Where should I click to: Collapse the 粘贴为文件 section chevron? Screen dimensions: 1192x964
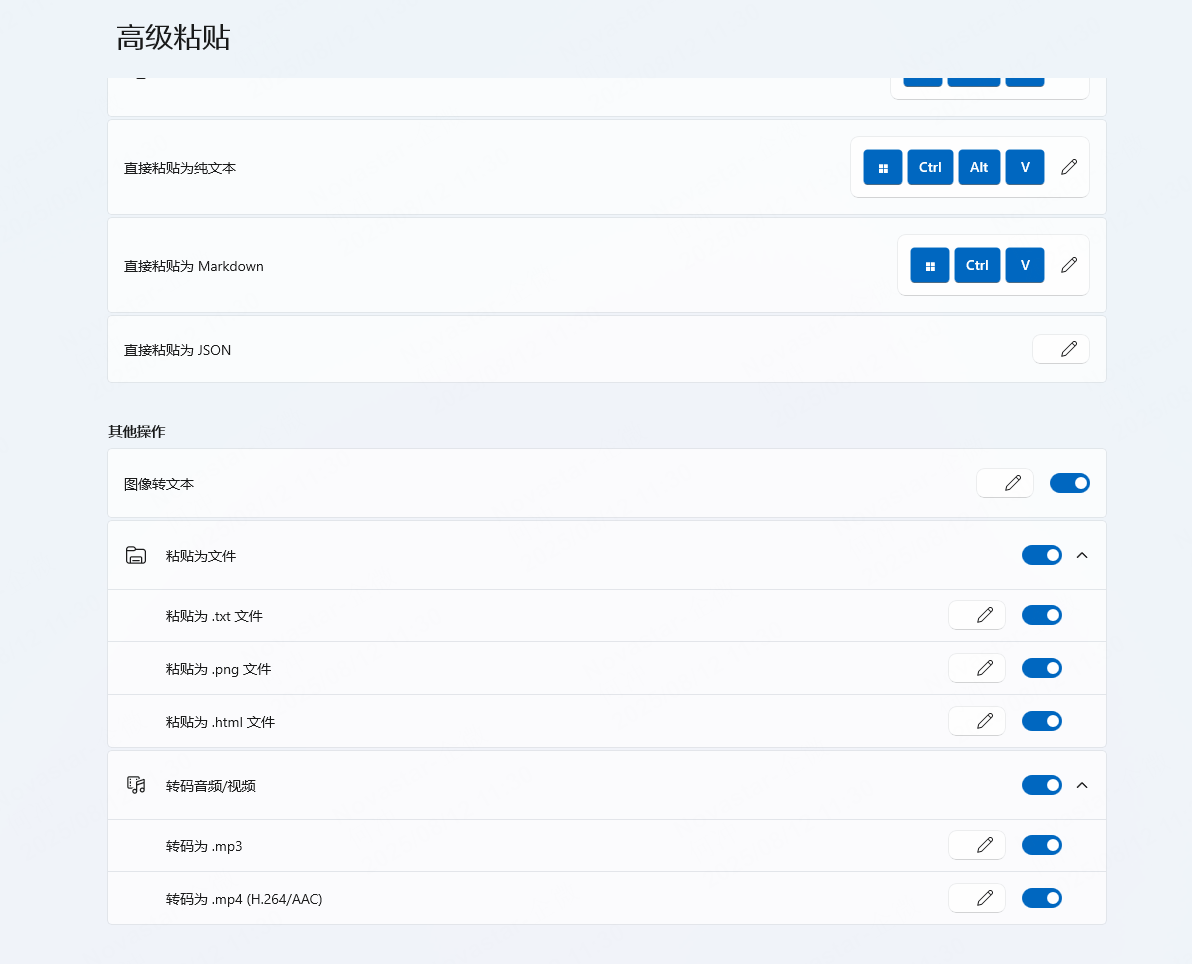[1083, 556]
